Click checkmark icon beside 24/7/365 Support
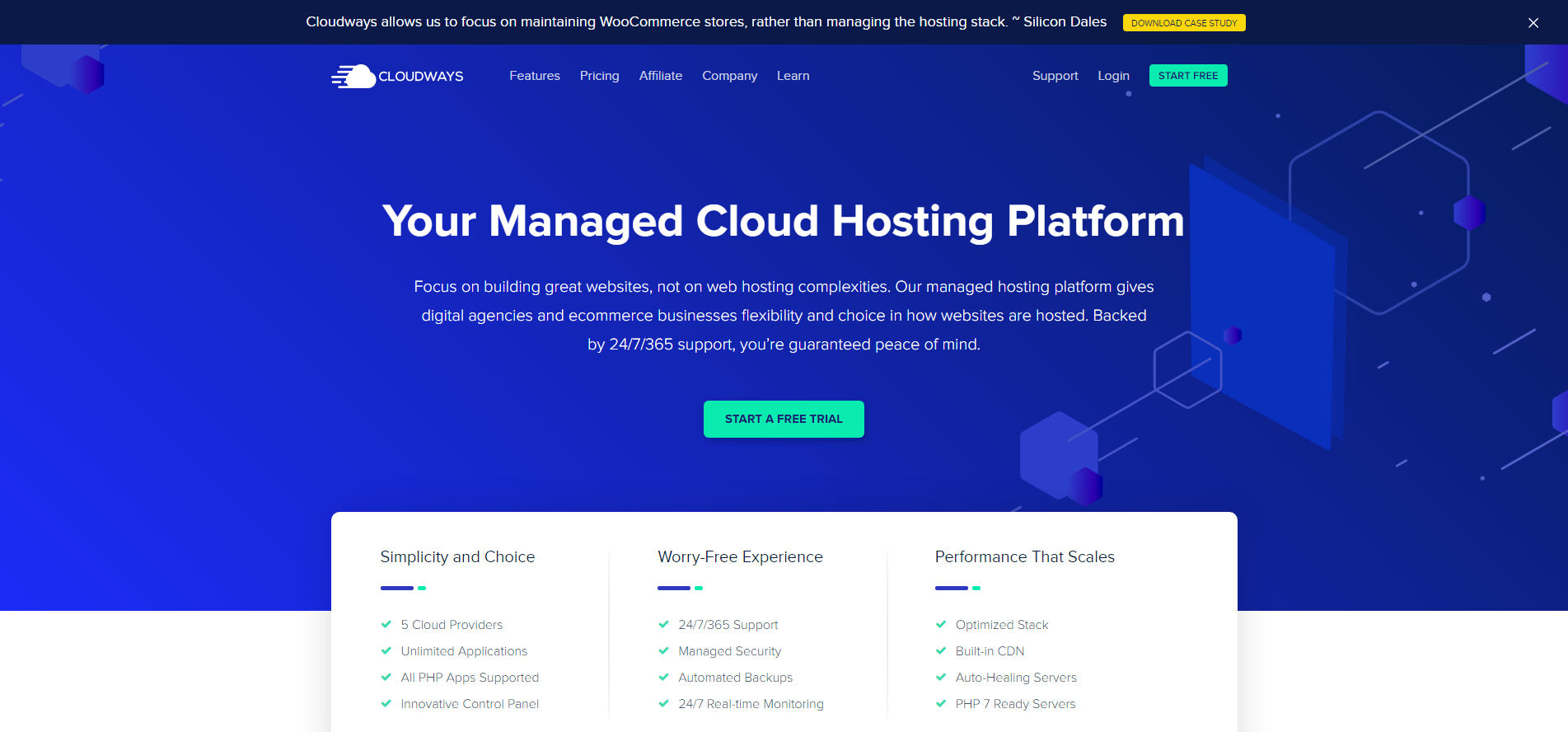Viewport: 1568px width, 732px height. point(663,625)
